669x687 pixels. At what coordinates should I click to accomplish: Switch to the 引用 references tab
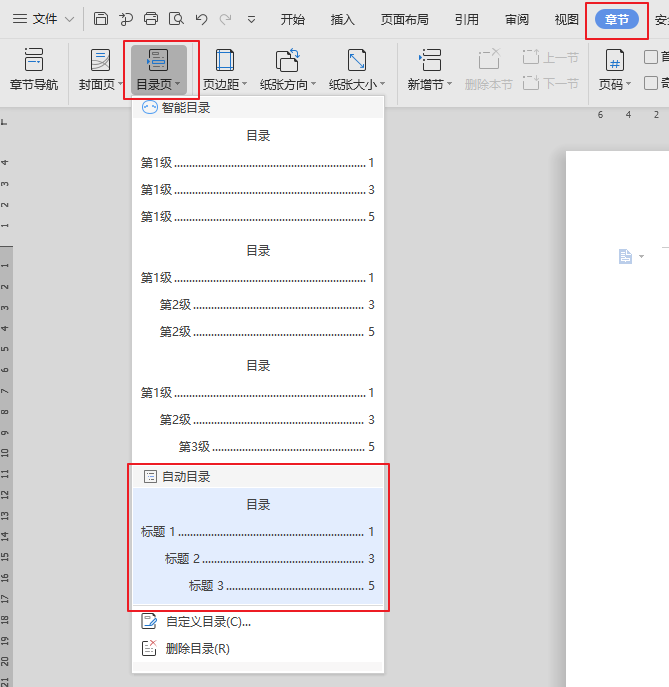click(466, 19)
